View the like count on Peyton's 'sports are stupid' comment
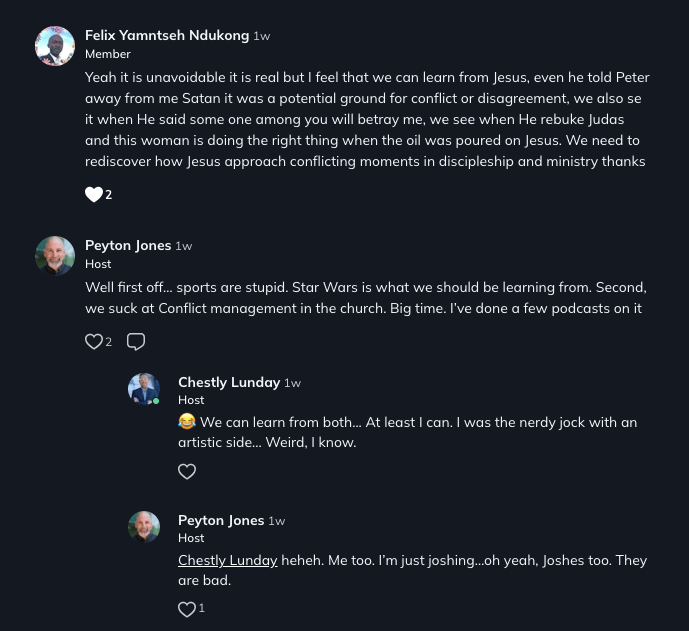This screenshot has width=689, height=631. [x=109, y=342]
